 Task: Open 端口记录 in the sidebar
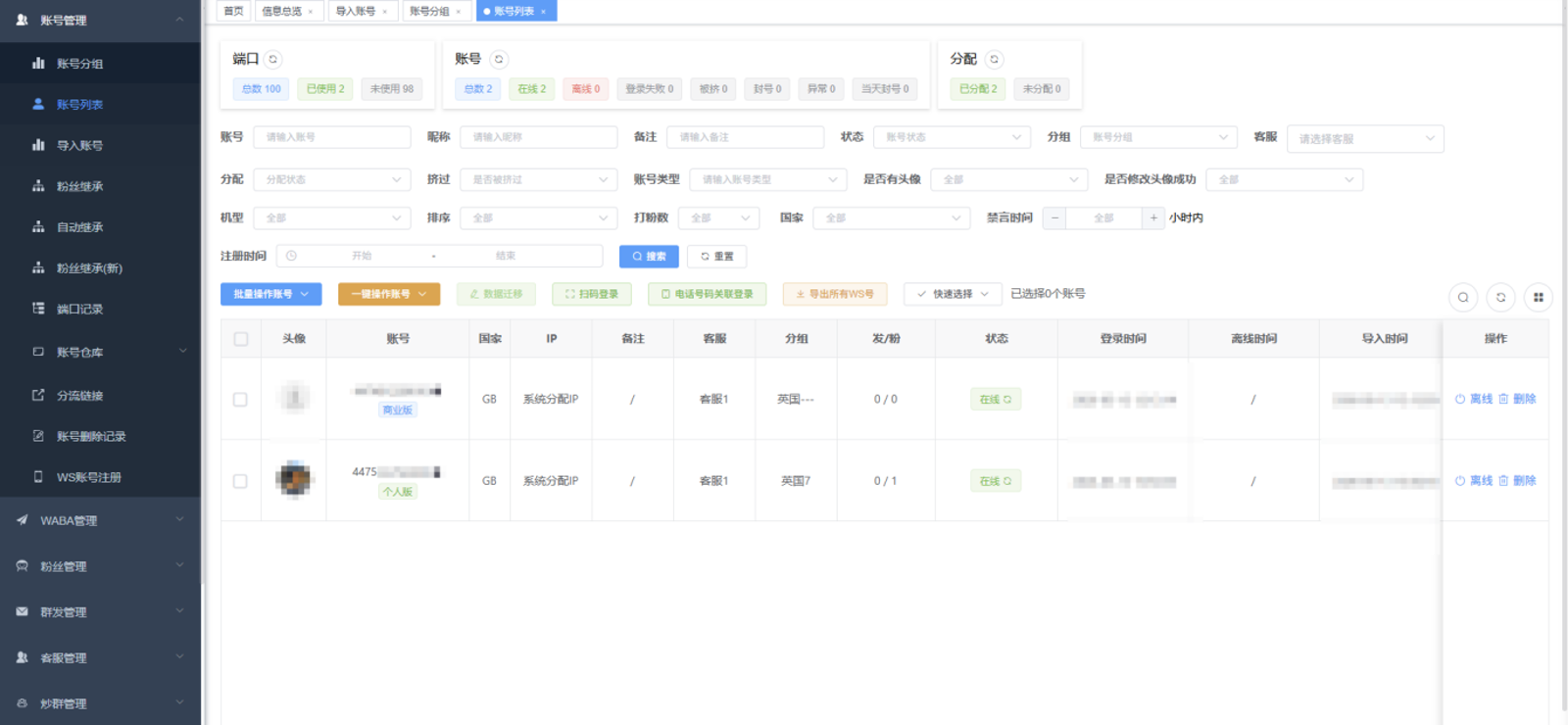(x=100, y=309)
